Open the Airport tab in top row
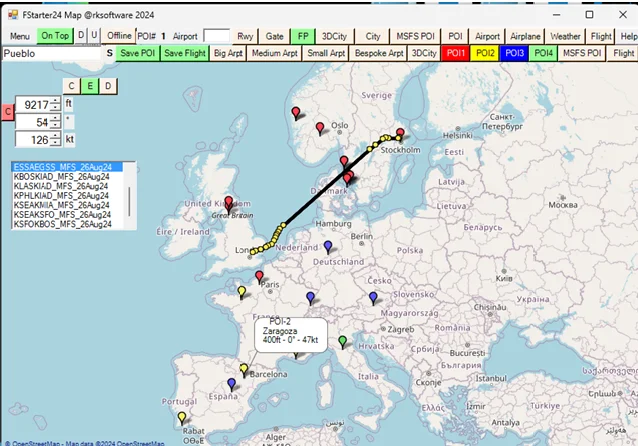This screenshot has height=446, width=638. (x=487, y=36)
